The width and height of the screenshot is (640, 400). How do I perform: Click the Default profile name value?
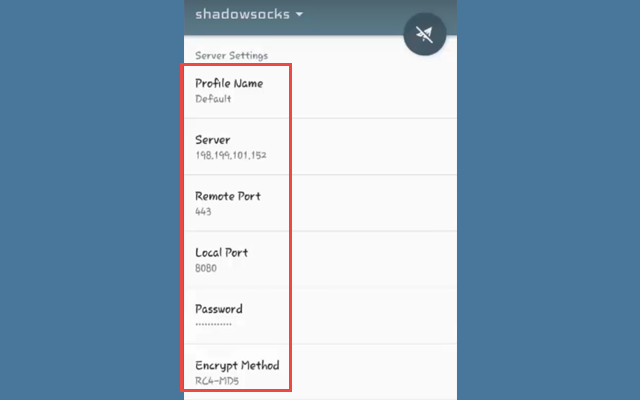point(213,100)
